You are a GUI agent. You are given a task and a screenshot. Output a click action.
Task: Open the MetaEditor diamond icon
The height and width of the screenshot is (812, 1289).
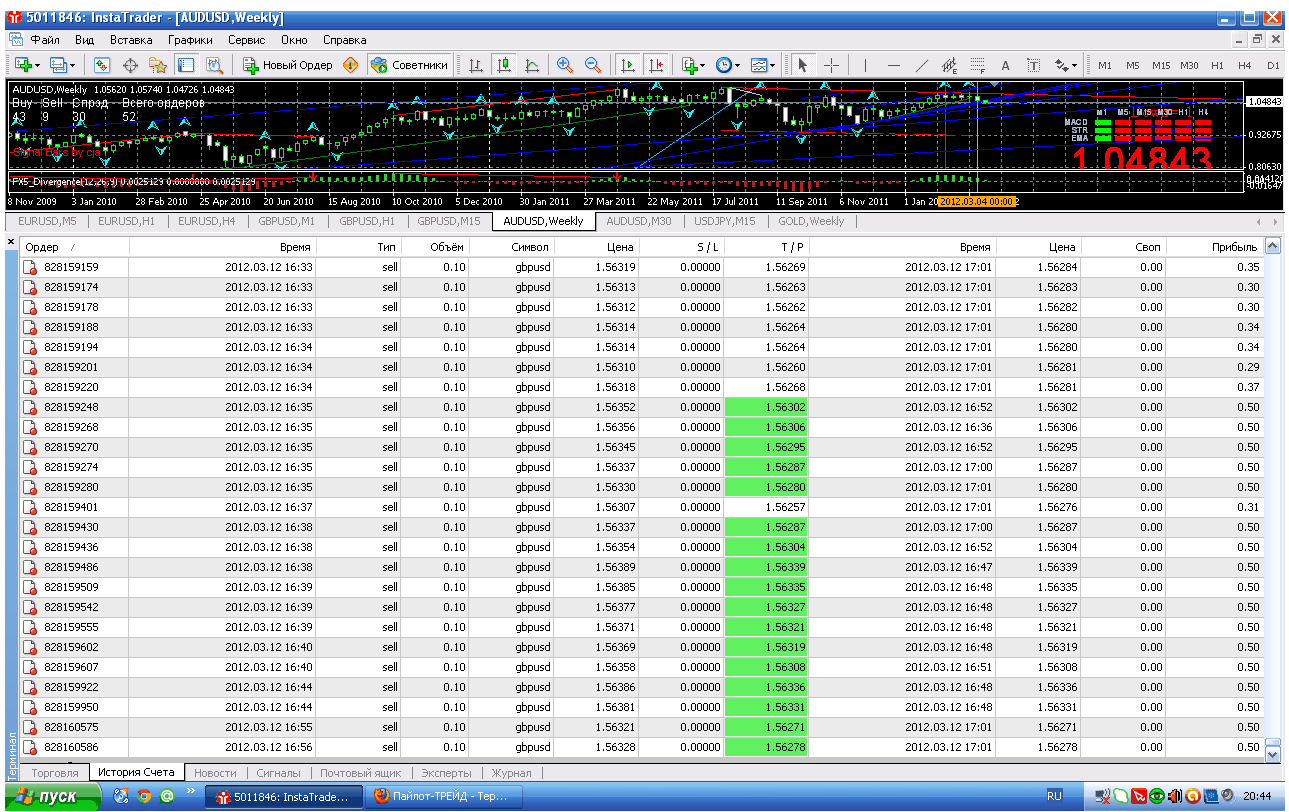[x=350, y=65]
